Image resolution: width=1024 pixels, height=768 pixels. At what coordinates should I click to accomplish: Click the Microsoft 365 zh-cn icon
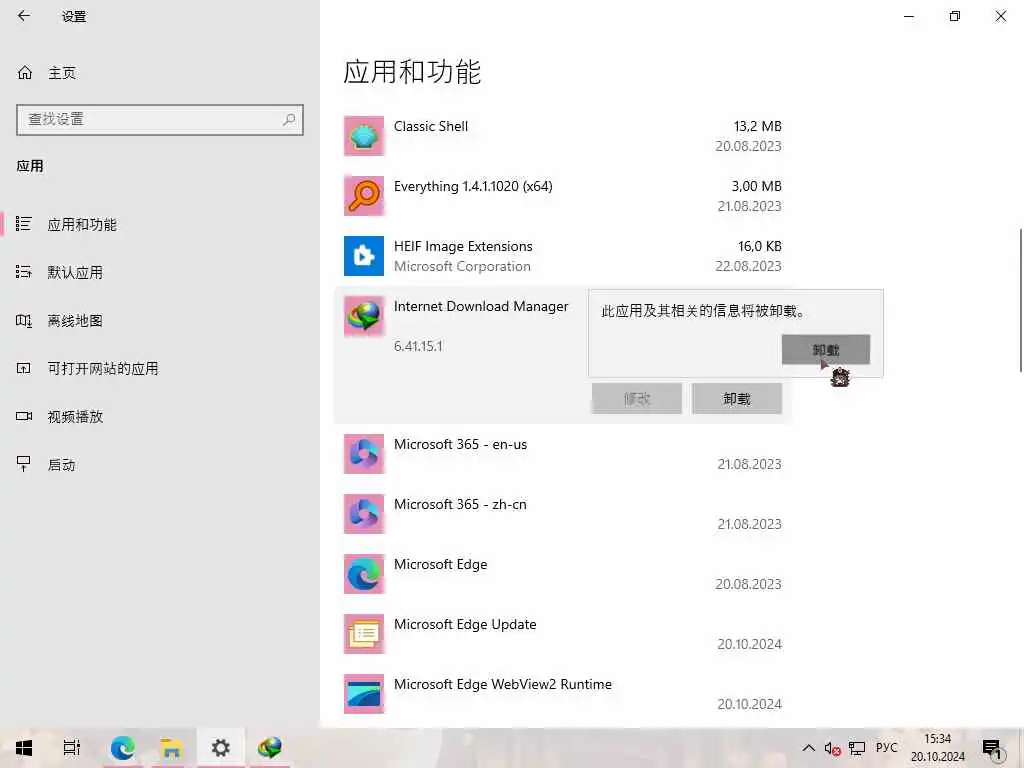pyautogui.click(x=364, y=514)
